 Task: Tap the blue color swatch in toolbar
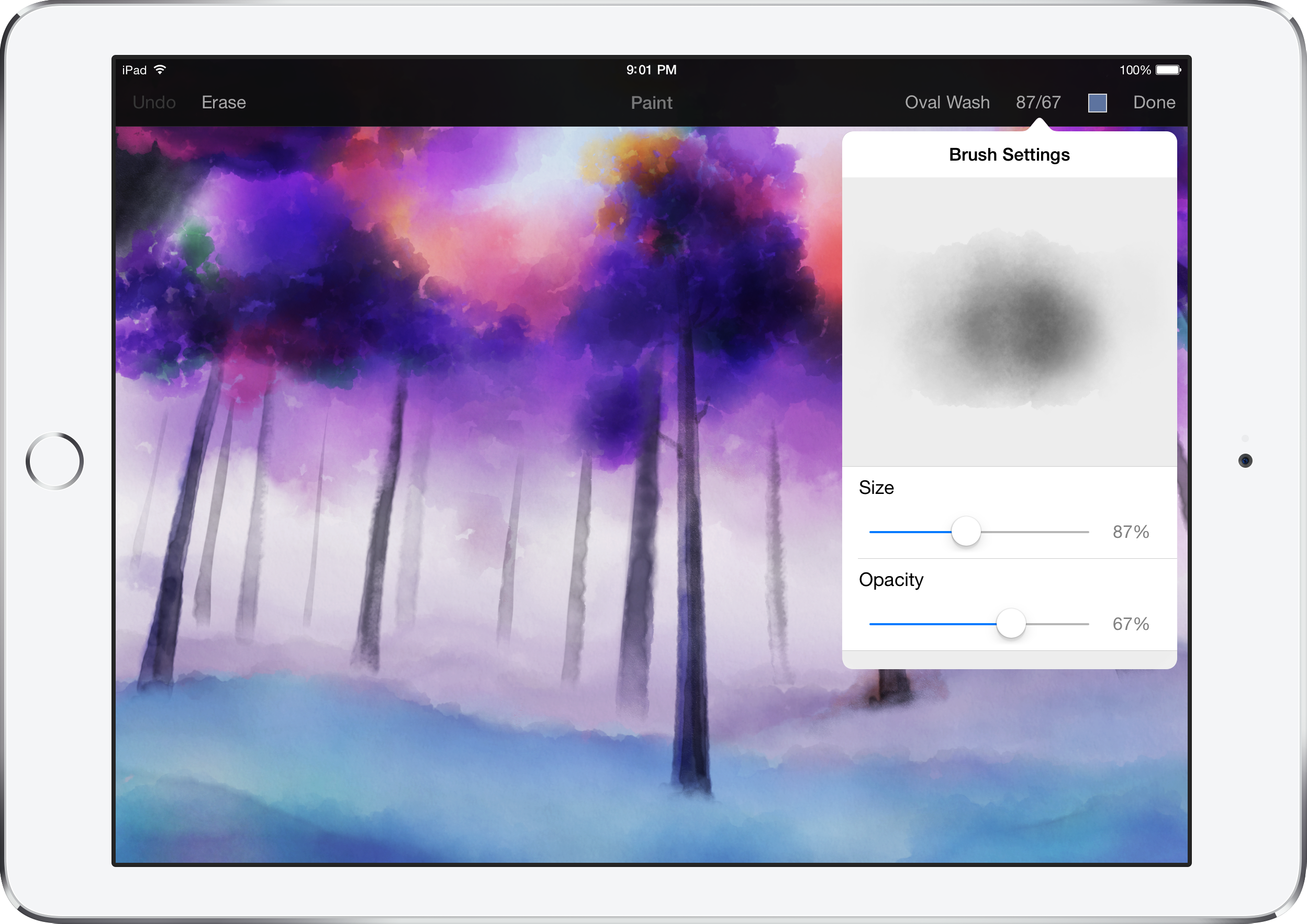[1097, 103]
